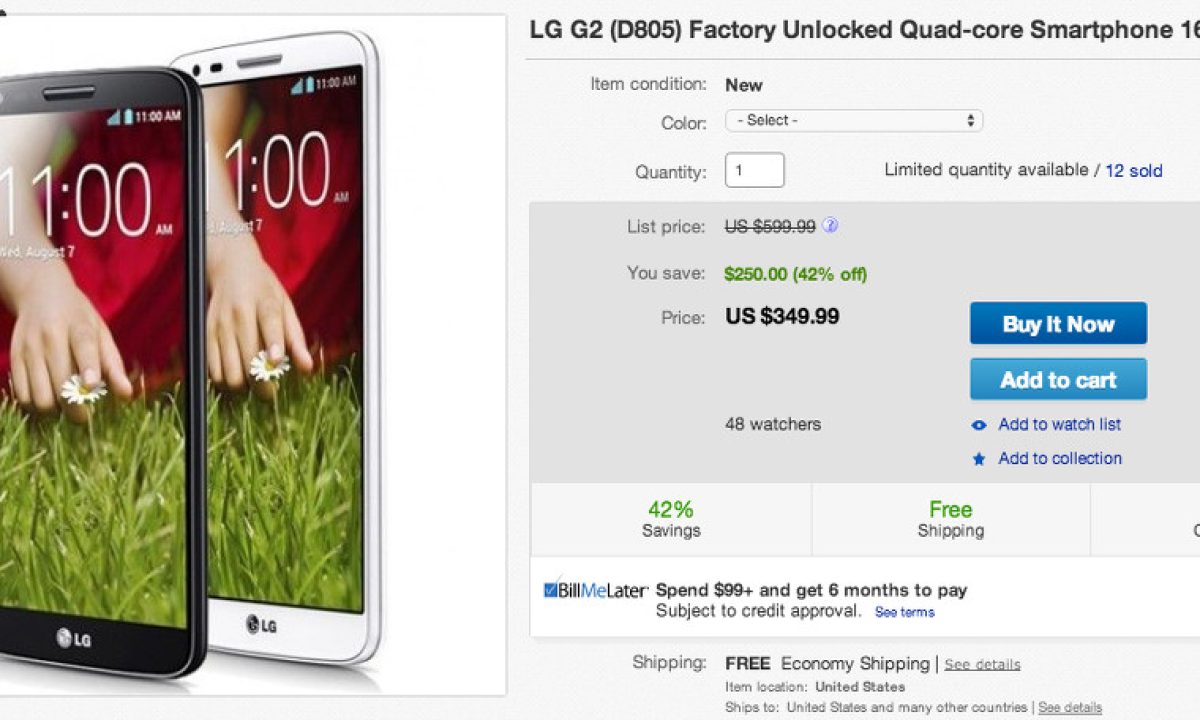The height and width of the screenshot is (720, 1200).
Task: Click the Quantity input field
Action: (754, 170)
